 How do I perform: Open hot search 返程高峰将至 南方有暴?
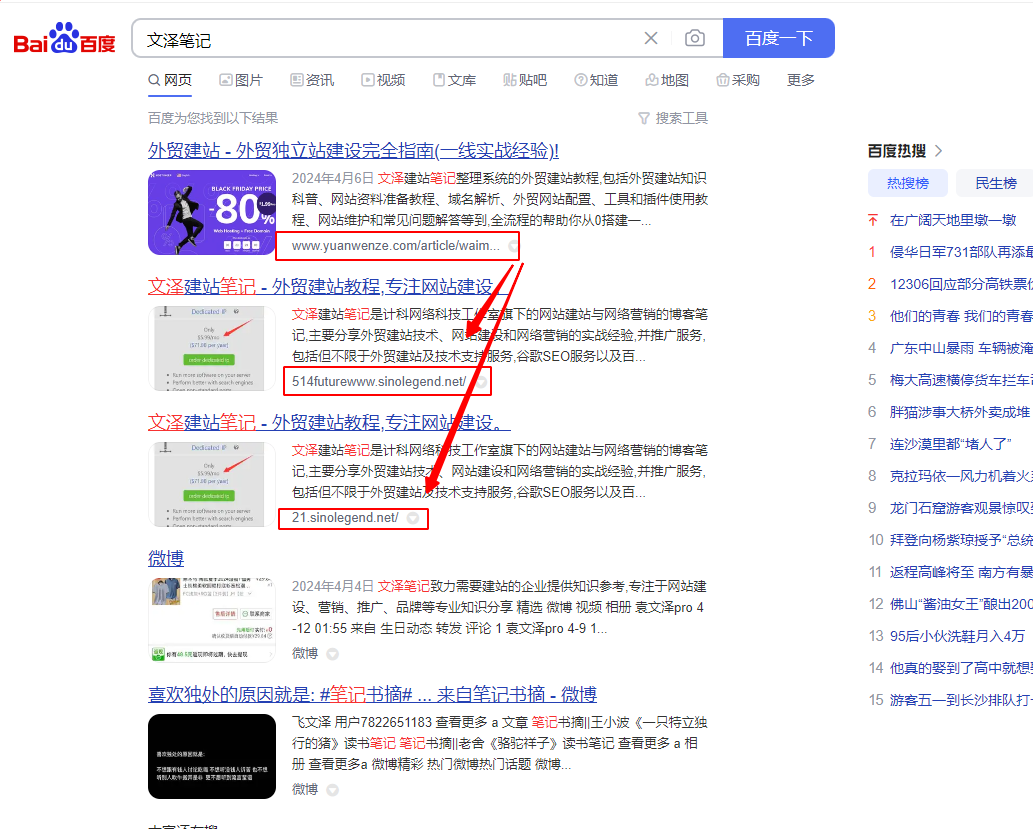click(961, 572)
